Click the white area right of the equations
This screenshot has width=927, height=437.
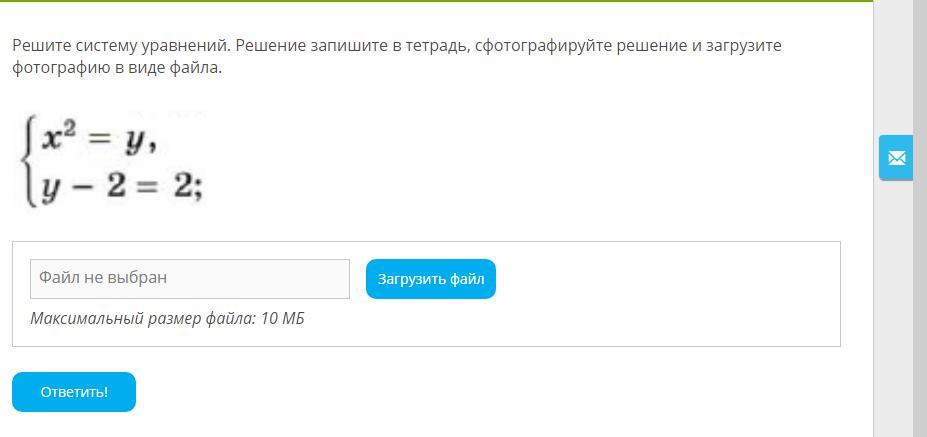[500, 160]
